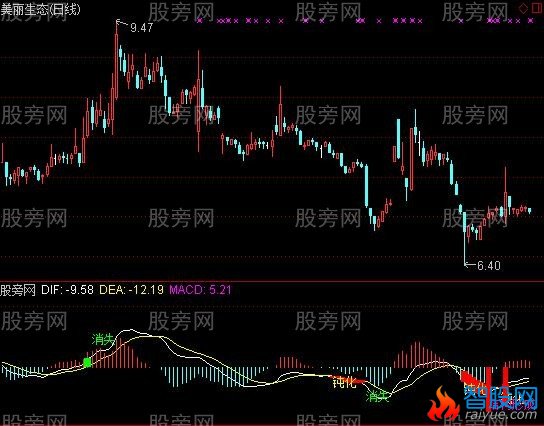The width and height of the screenshot is (544, 426).
Task: Click the green square MACD signal marker
Action: coord(87,363)
